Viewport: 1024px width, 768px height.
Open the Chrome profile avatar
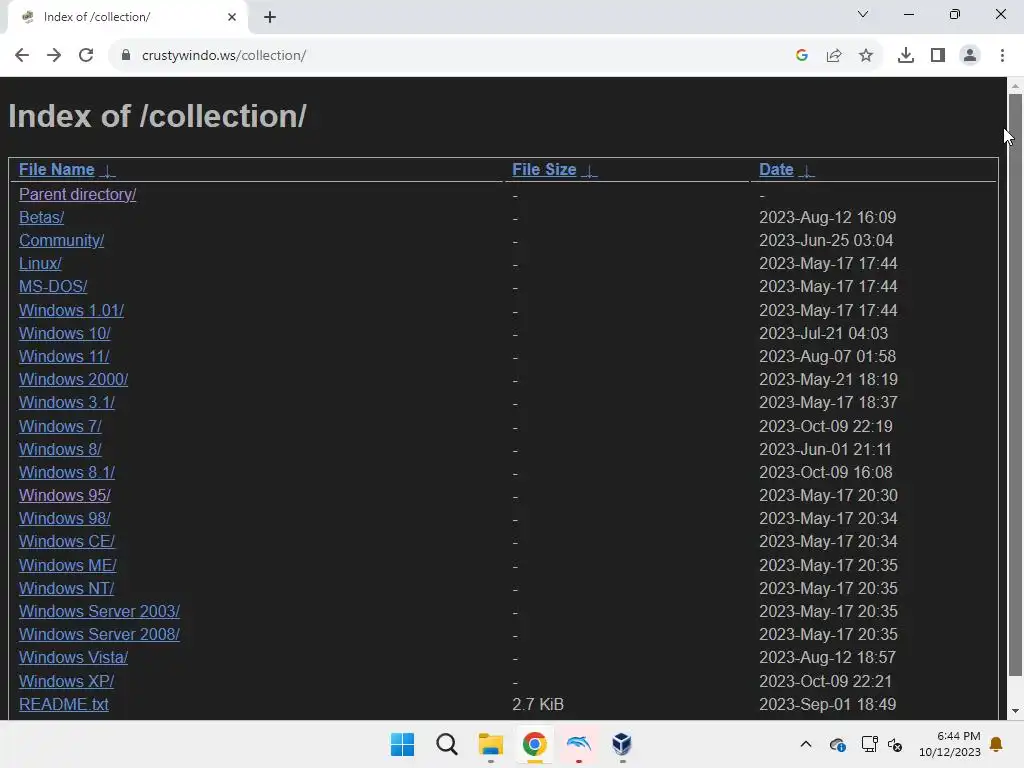tap(970, 56)
